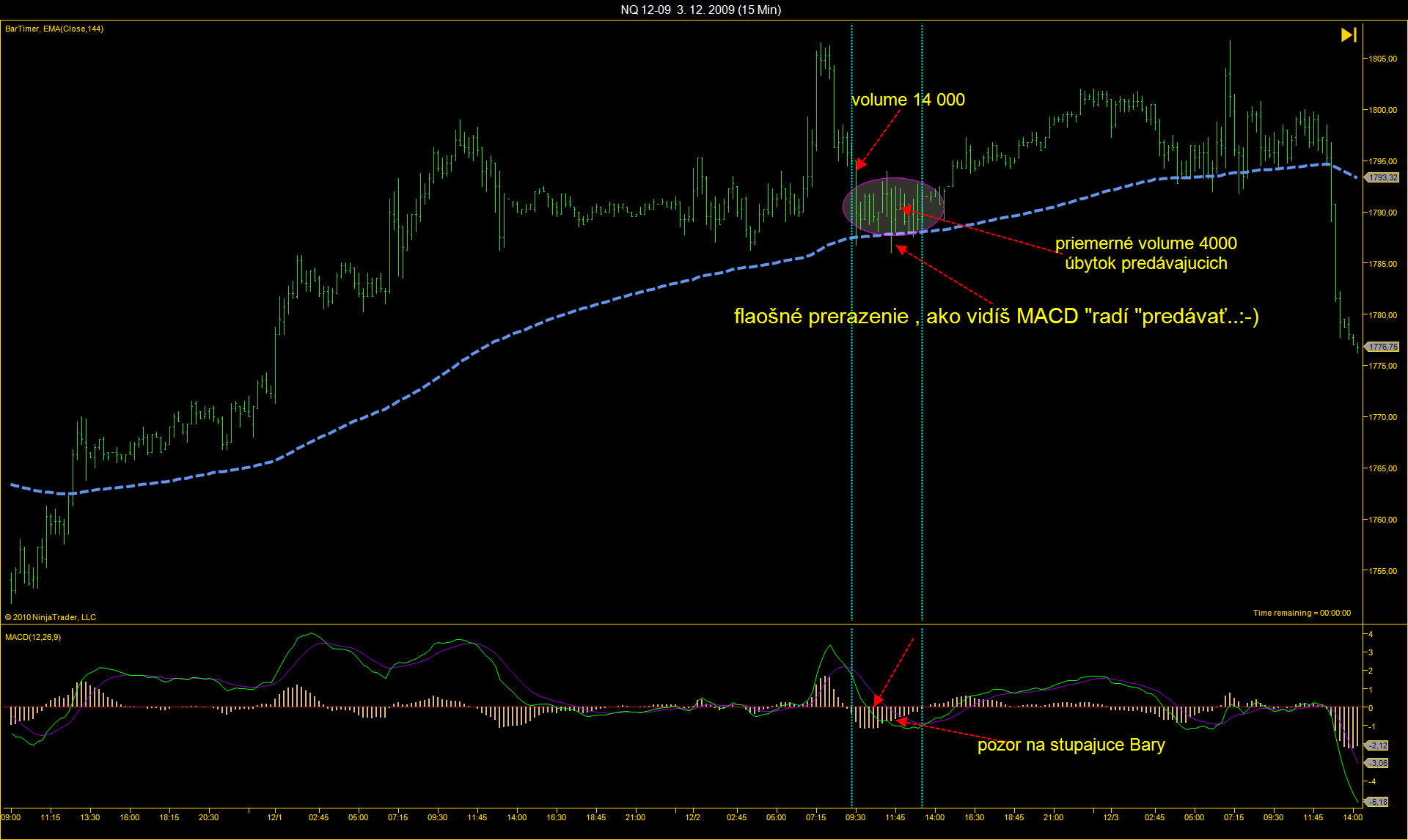Click the '© 2010 NinjaTrader, LLC' copyright text
Screen dimensions: 1408x840
click(51, 617)
